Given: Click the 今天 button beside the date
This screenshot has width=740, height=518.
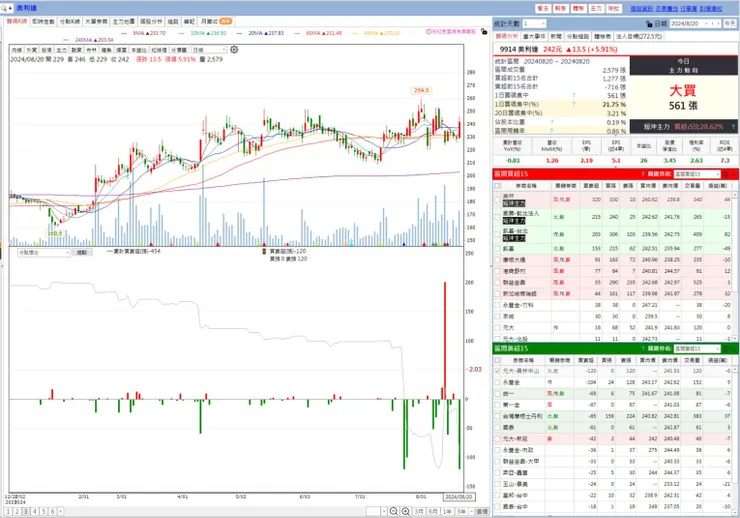Looking at the screenshot, I should click(730, 24).
